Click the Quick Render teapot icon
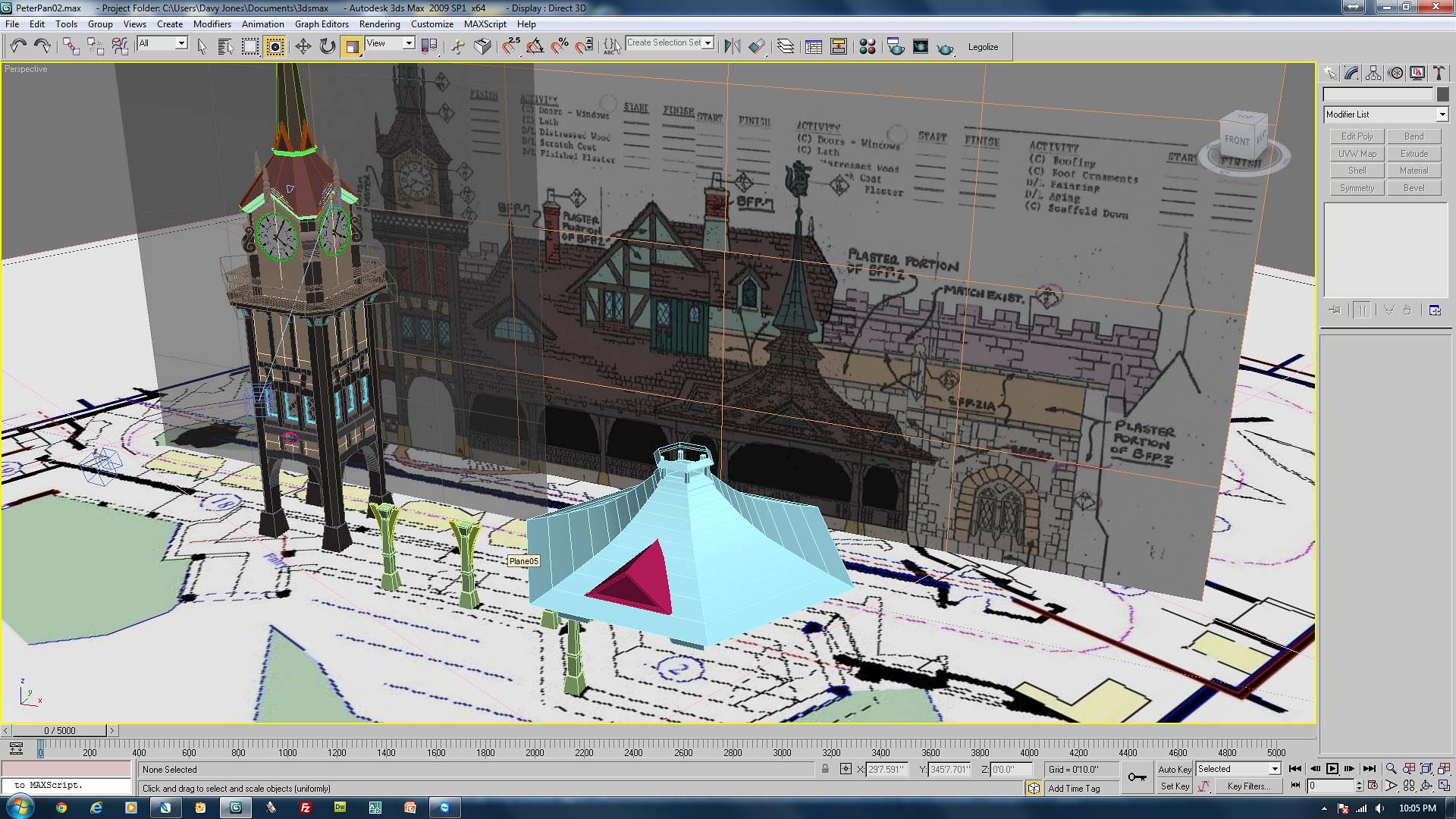The height and width of the screenshot is (819, 1456). (x=945, y=47)
